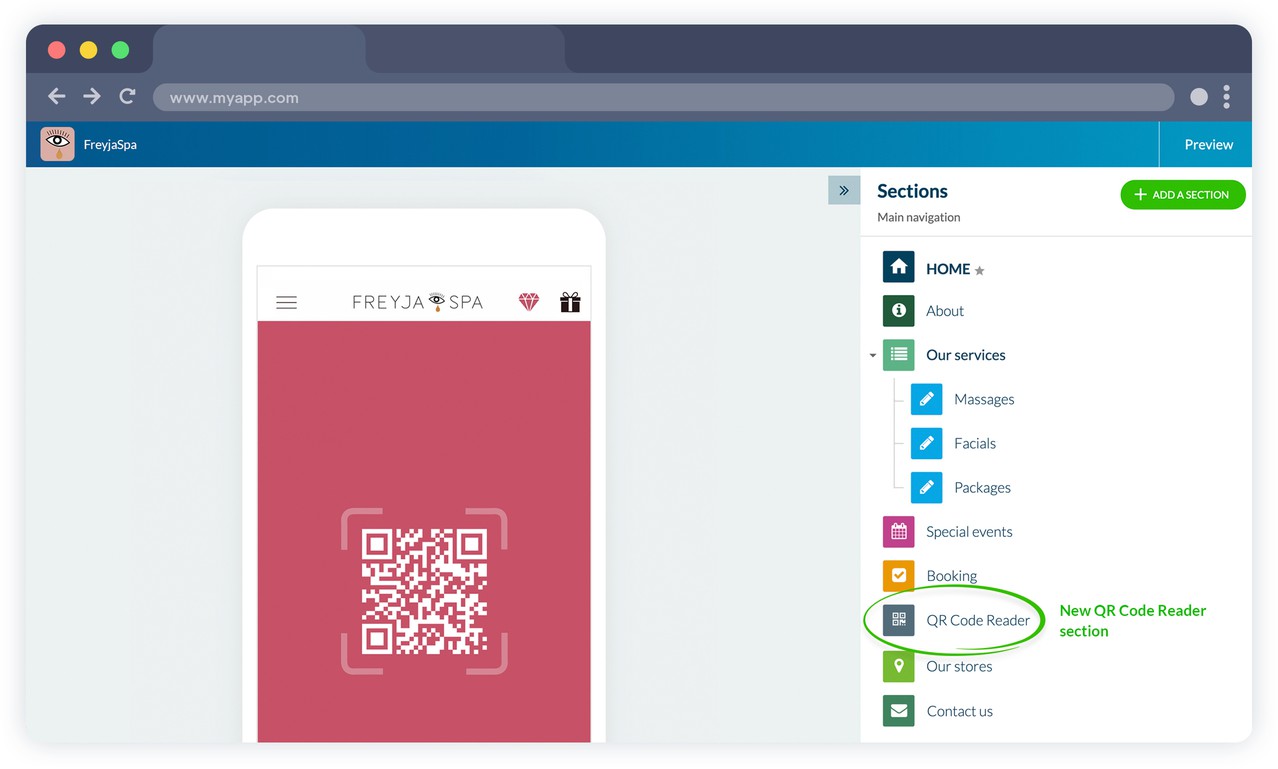Tap the gift icon in phone header

(570, 302)
